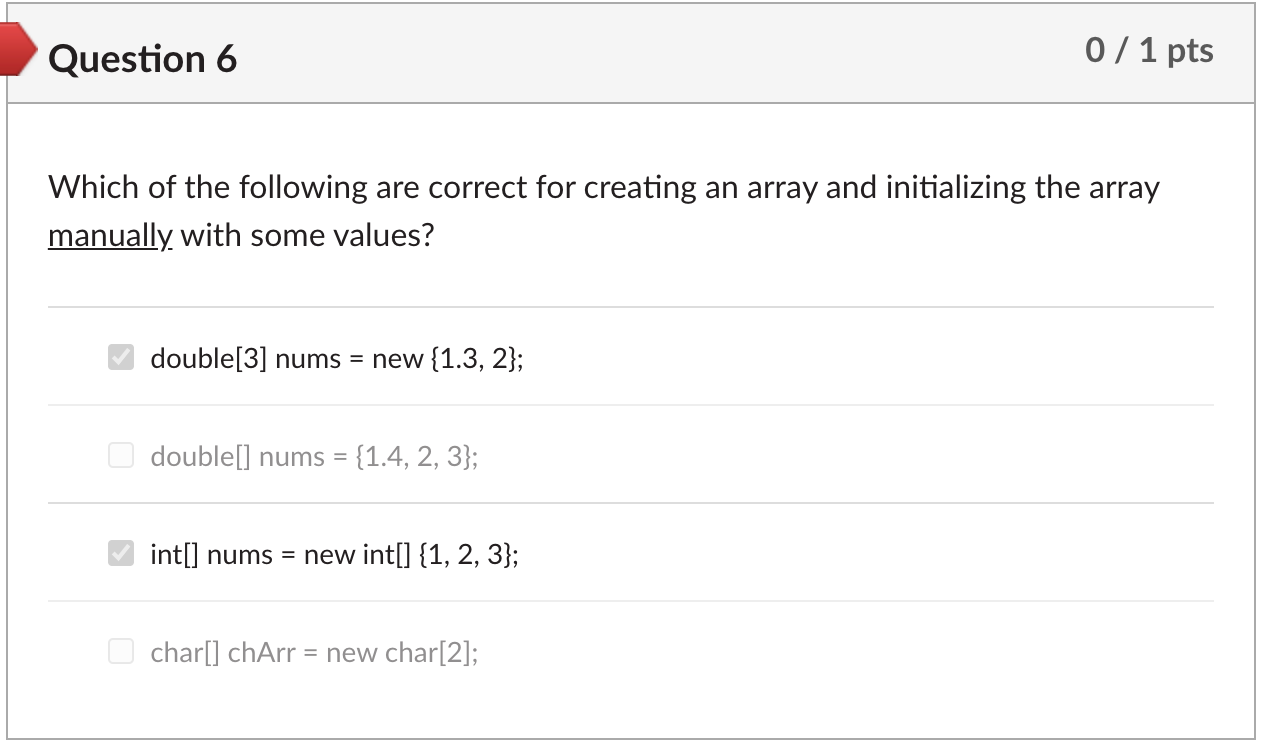Click the 'Question 6' heading

[x=143, y=59]
